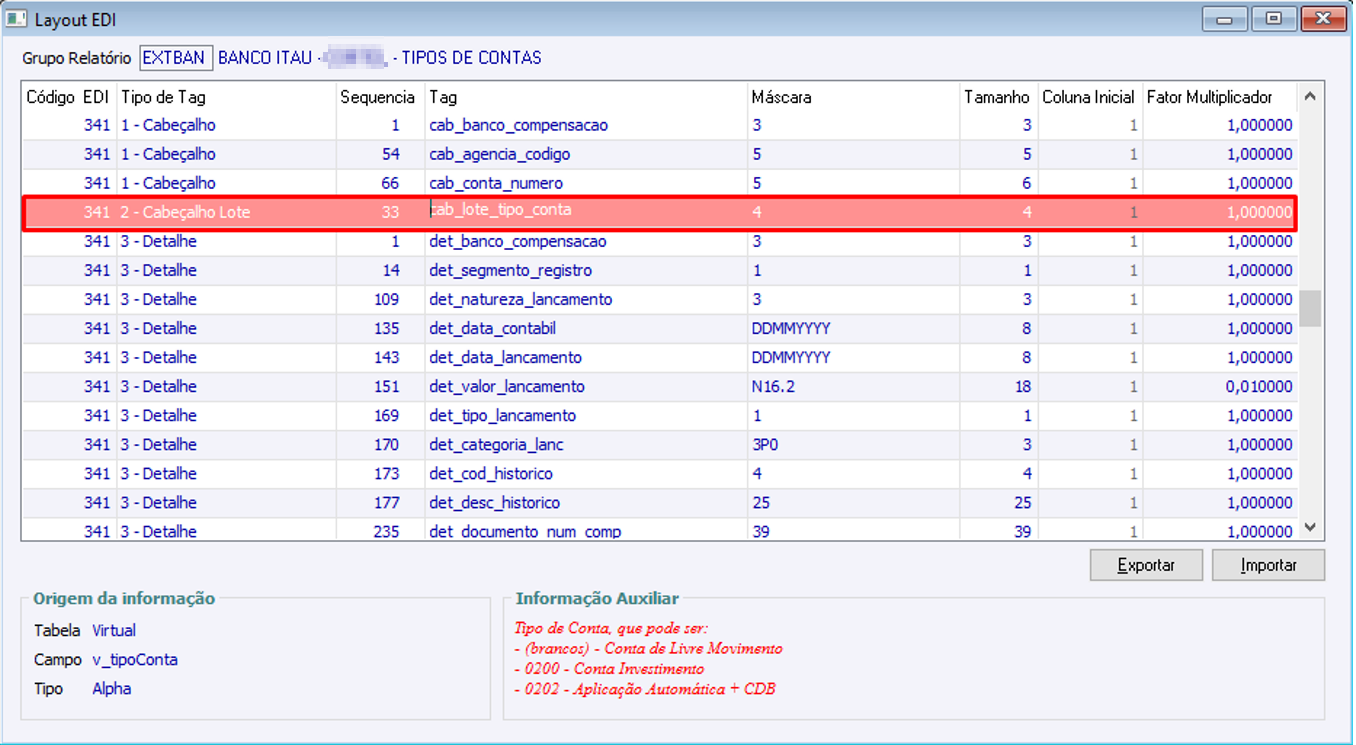Click the '0200 - Conta Investimento' help line
Image resolution: width=1356 pixels, height=745 pixels.
609,669
